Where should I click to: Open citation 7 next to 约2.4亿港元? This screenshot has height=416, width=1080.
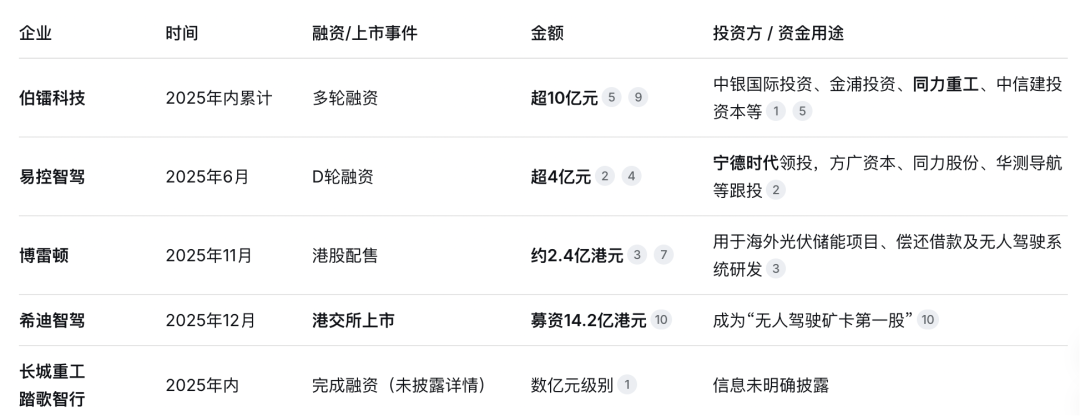pyautogui.click(x=663, y=256)
